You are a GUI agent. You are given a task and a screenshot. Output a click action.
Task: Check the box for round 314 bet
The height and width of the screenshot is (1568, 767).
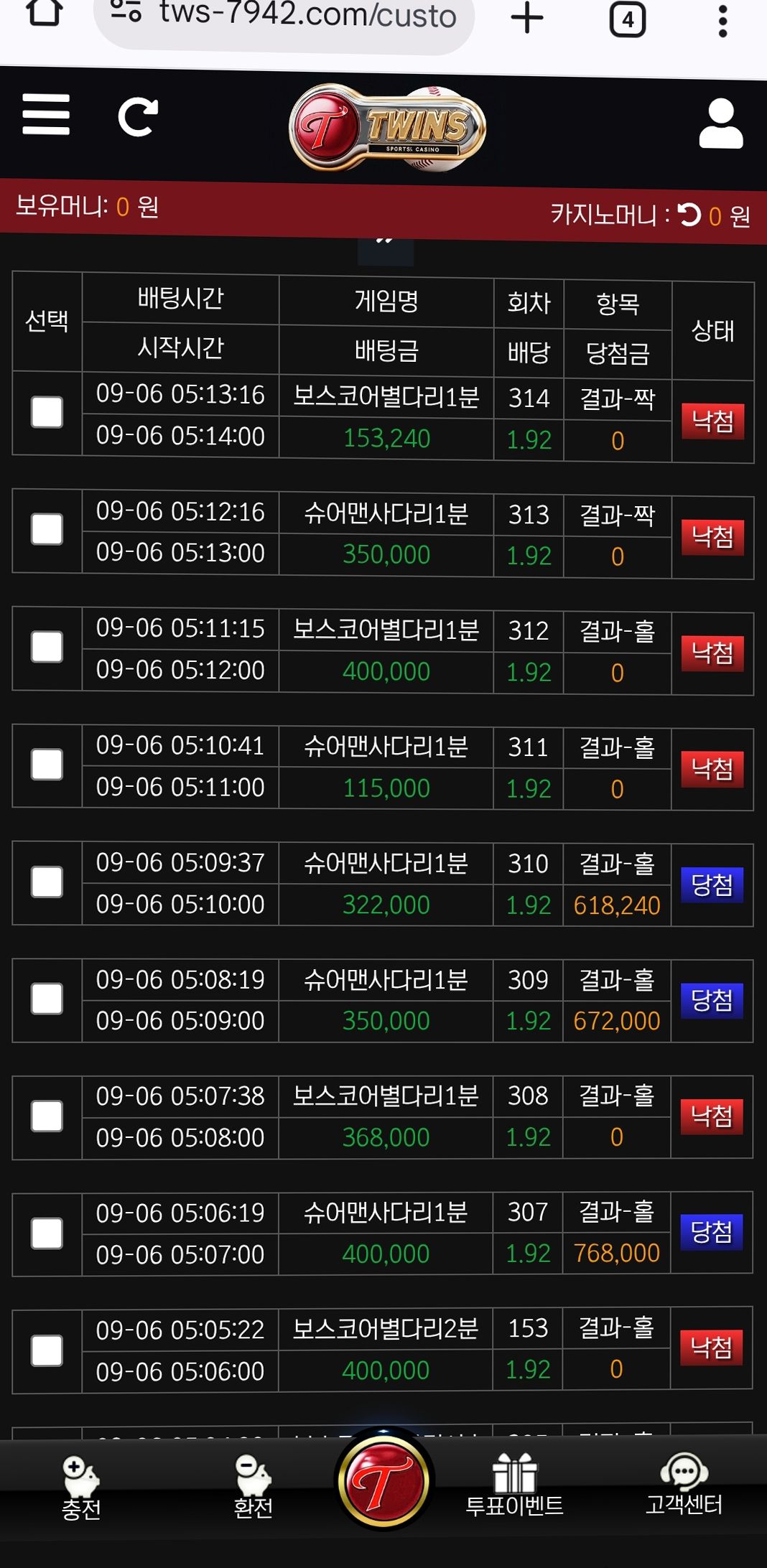click(47, 413)
